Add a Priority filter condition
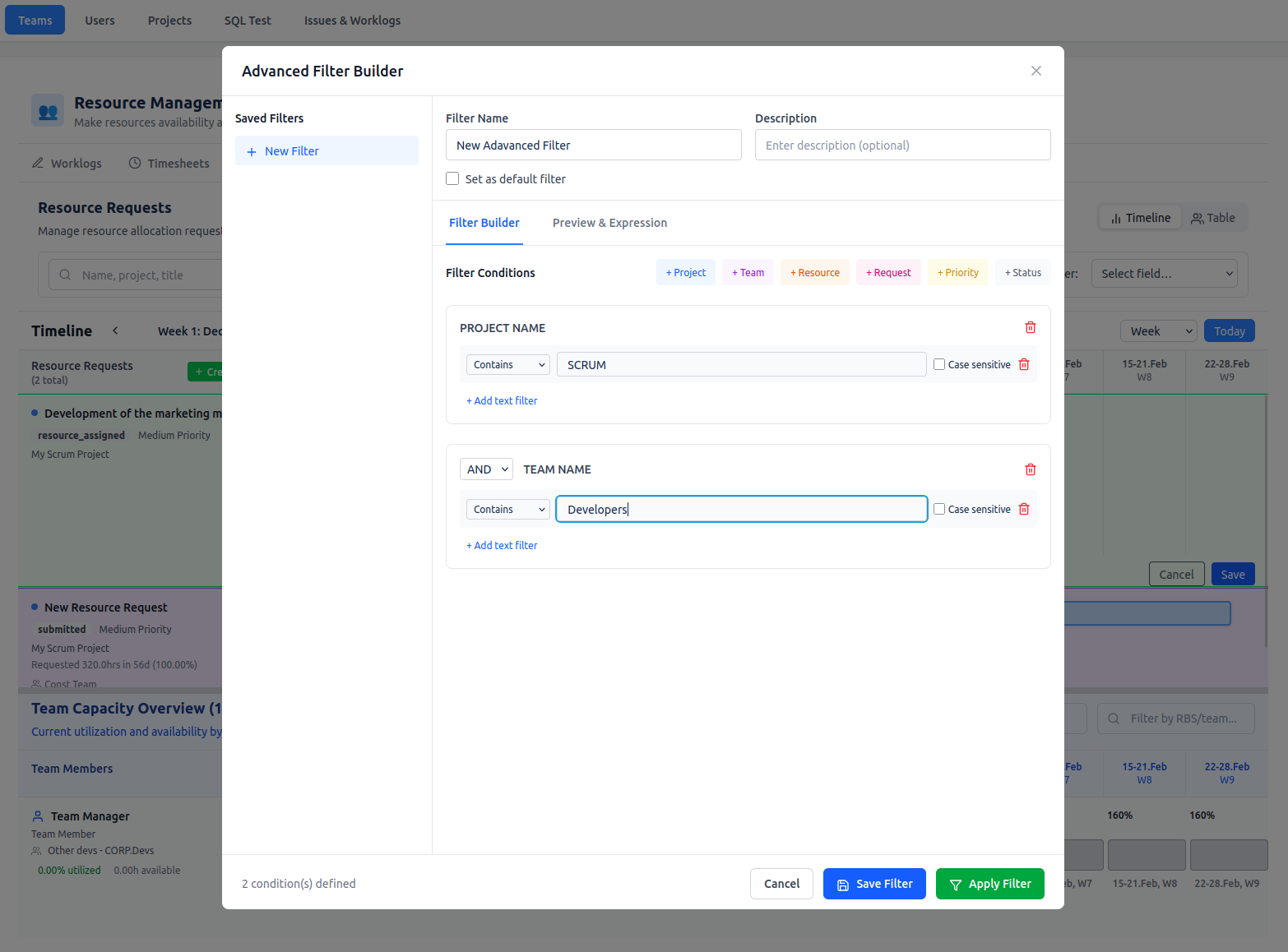 [957, 272]
